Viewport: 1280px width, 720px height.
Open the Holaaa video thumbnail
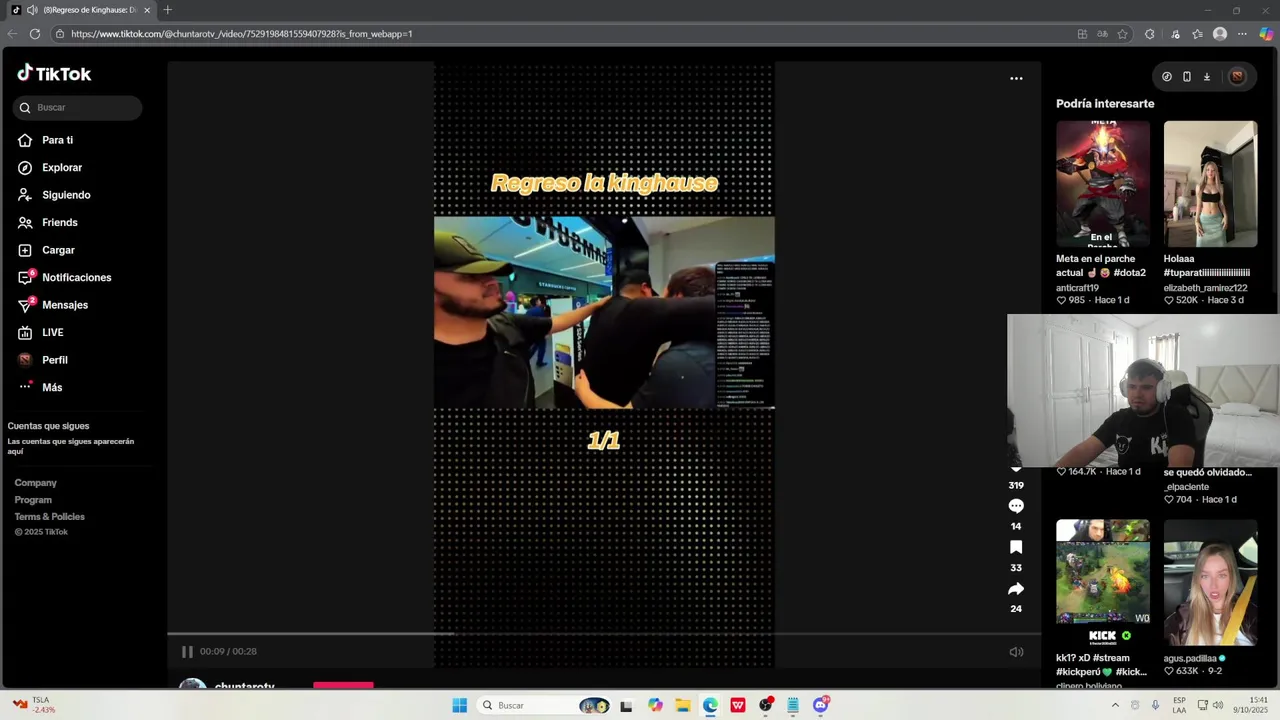1210,184
